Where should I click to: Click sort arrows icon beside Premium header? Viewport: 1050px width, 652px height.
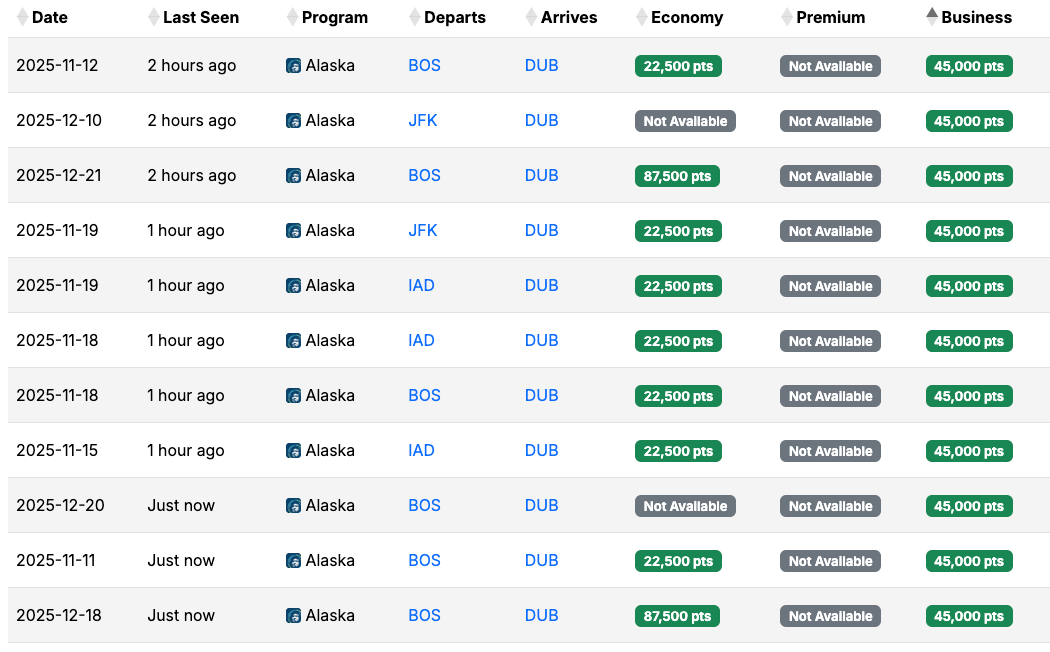tap(787, 17)
